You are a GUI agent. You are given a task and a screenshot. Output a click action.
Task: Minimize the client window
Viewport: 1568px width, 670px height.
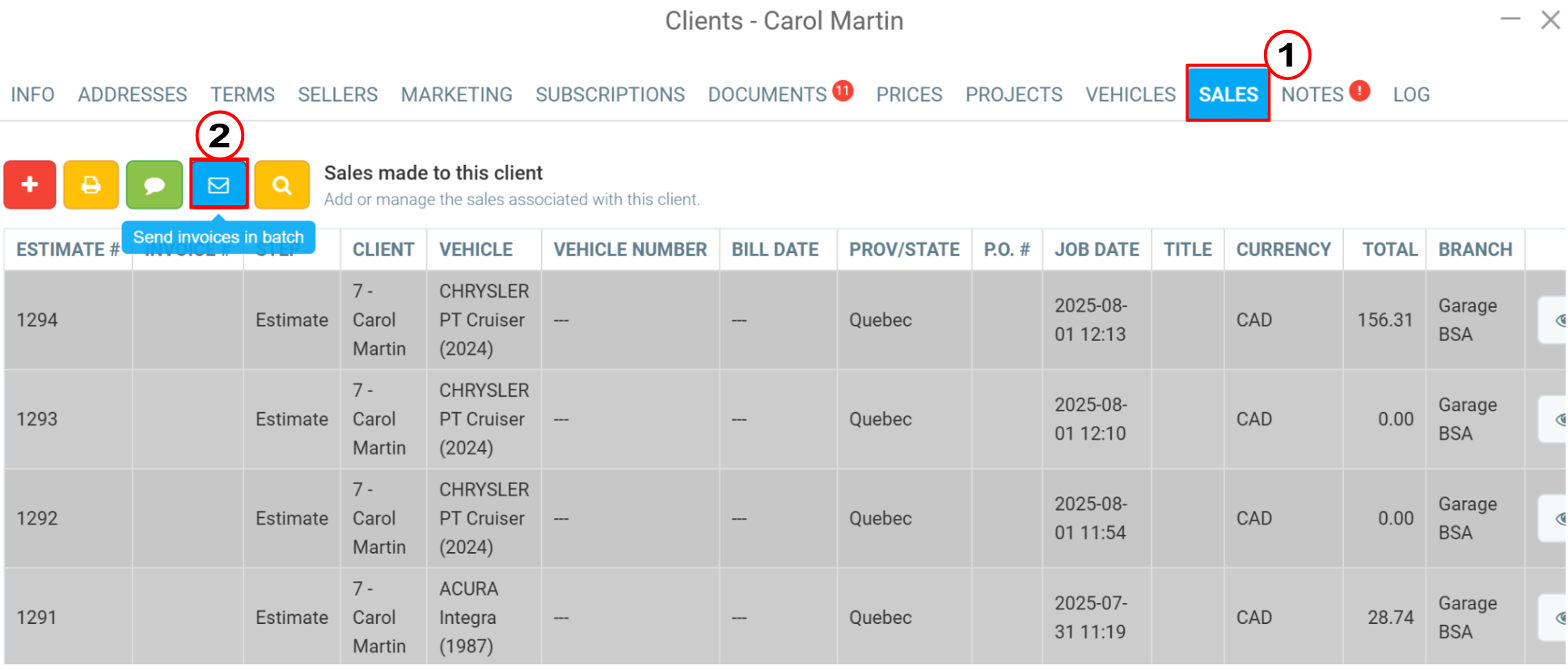1510,19
